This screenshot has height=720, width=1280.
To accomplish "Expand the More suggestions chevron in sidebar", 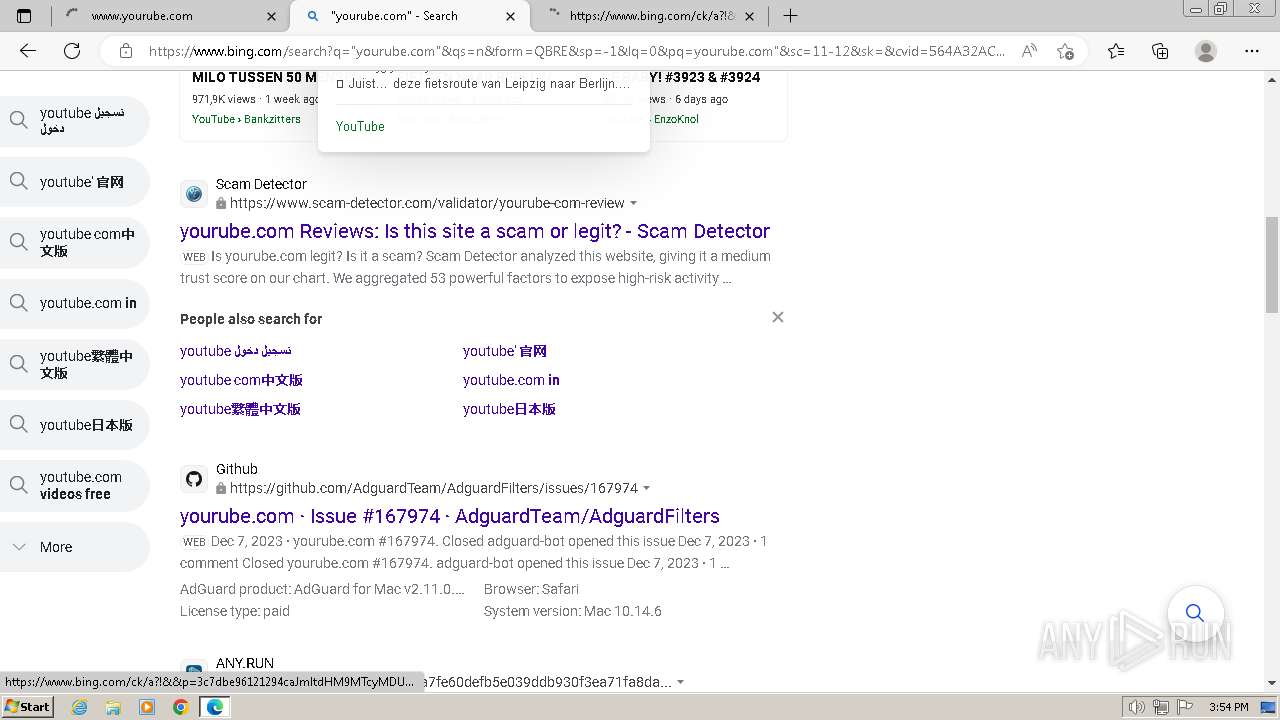I will click(19, 547).
